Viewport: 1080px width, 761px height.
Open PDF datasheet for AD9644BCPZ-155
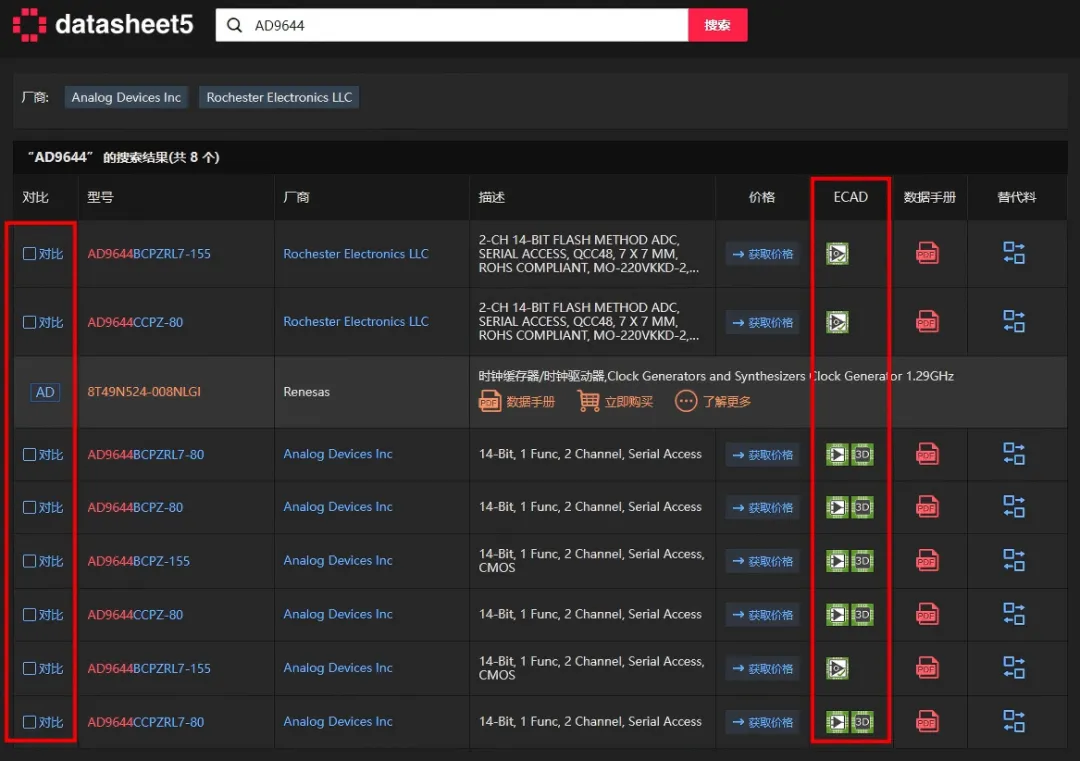(927, 561)
